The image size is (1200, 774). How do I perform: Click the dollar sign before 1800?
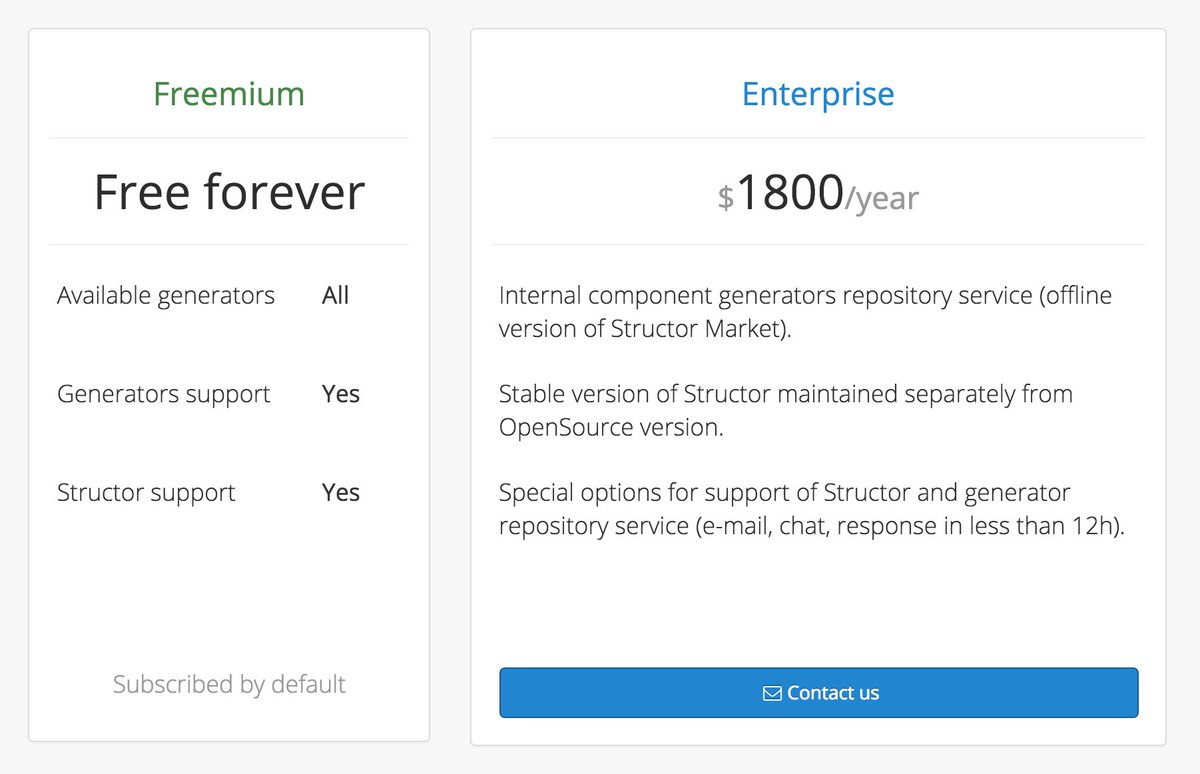point(726,197)
